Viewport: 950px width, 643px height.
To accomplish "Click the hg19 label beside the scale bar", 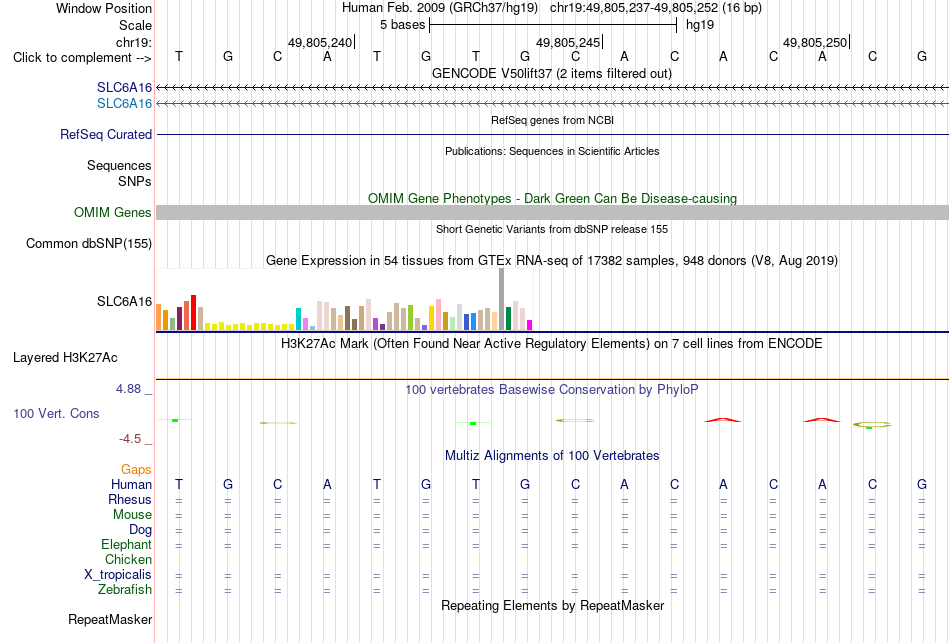I will pyautogui.click(x=700, y=25).
